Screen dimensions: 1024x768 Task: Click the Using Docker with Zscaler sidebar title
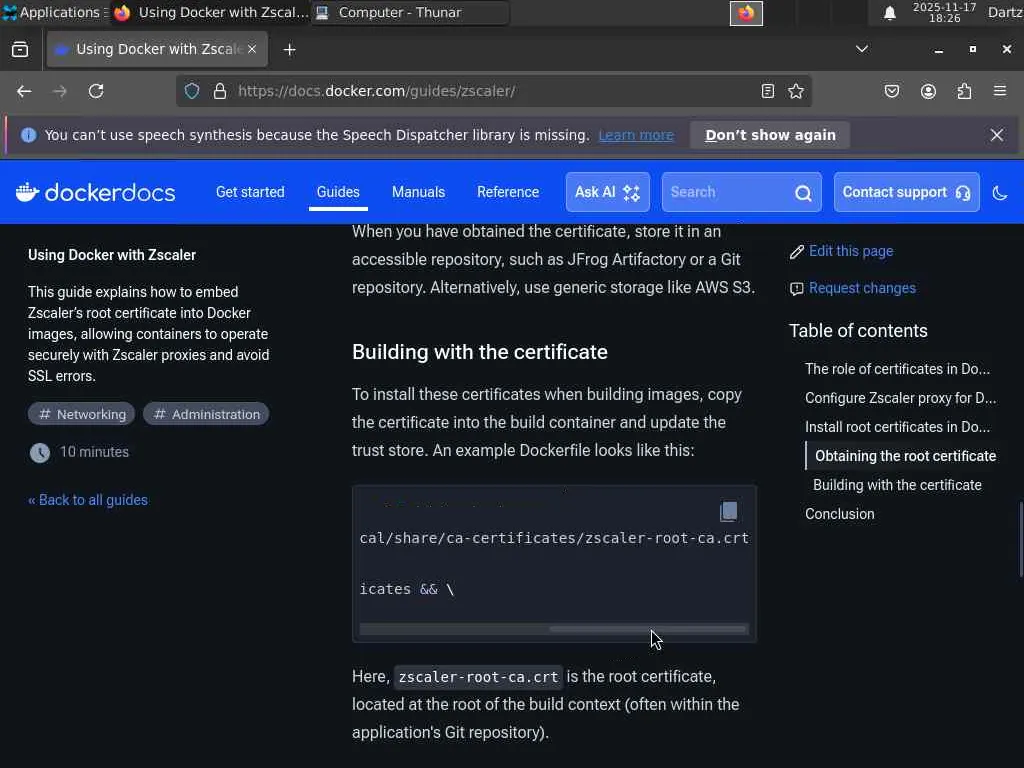pyautogui.click(x=112, y=255)
